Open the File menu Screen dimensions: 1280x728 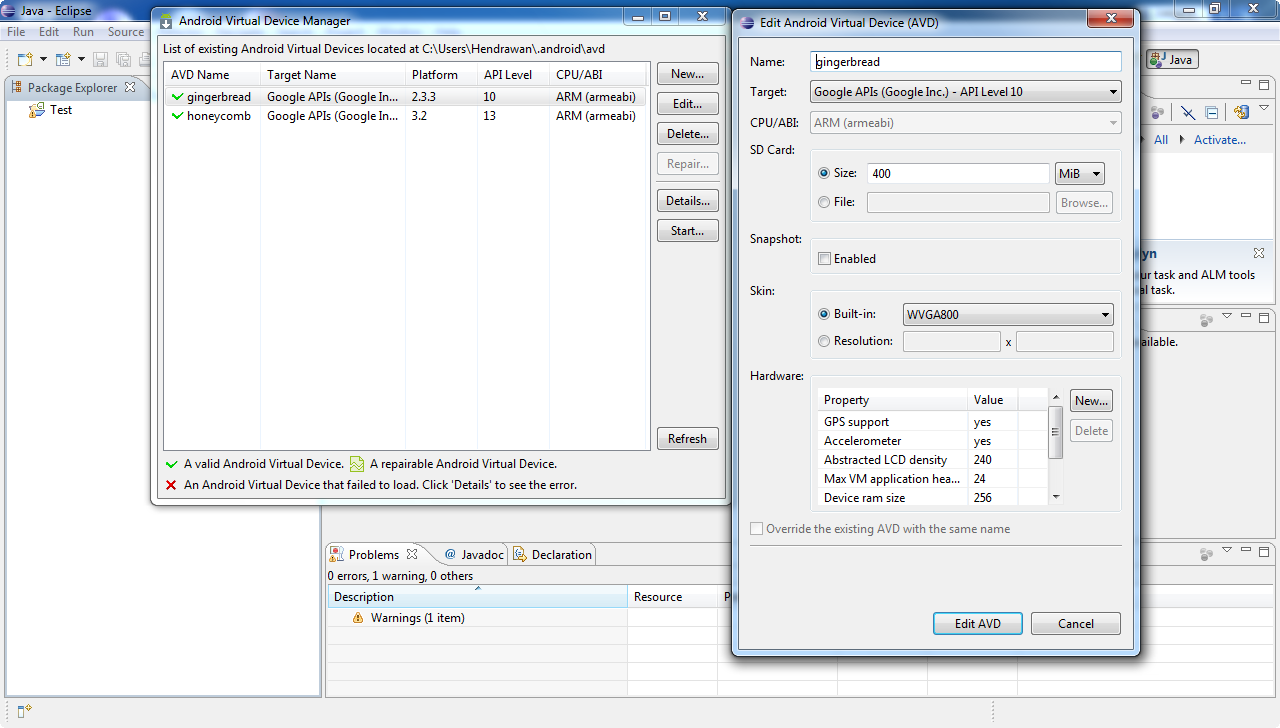pos(16,32)
